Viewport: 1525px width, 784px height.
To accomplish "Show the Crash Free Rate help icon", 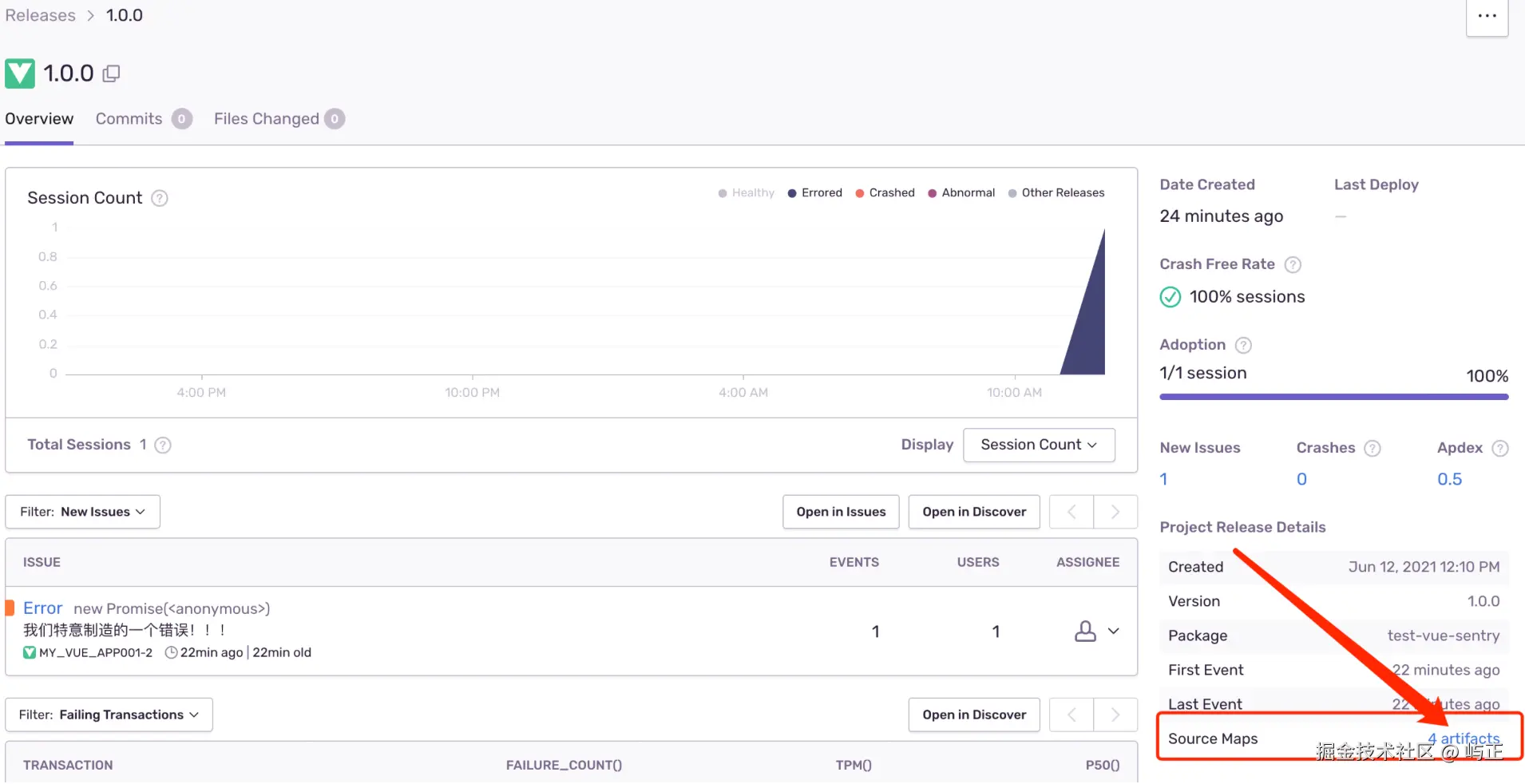I will [1293, 264].
